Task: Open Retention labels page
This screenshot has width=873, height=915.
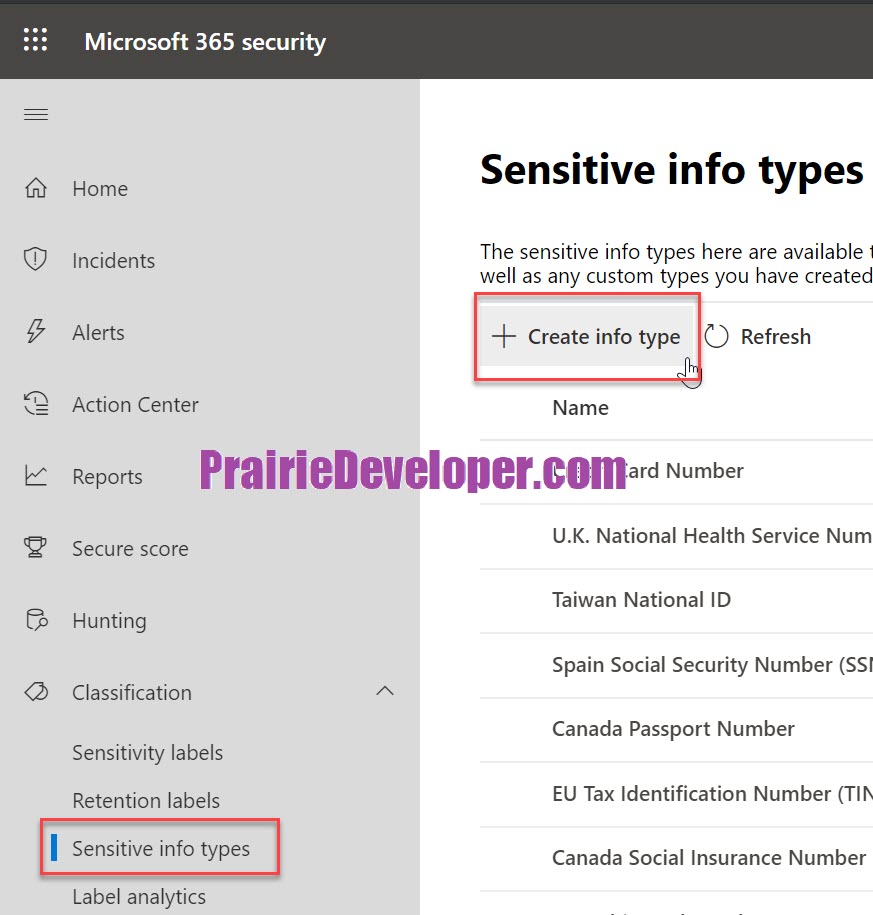Action: pyautogui.click(x=146, y=801)
